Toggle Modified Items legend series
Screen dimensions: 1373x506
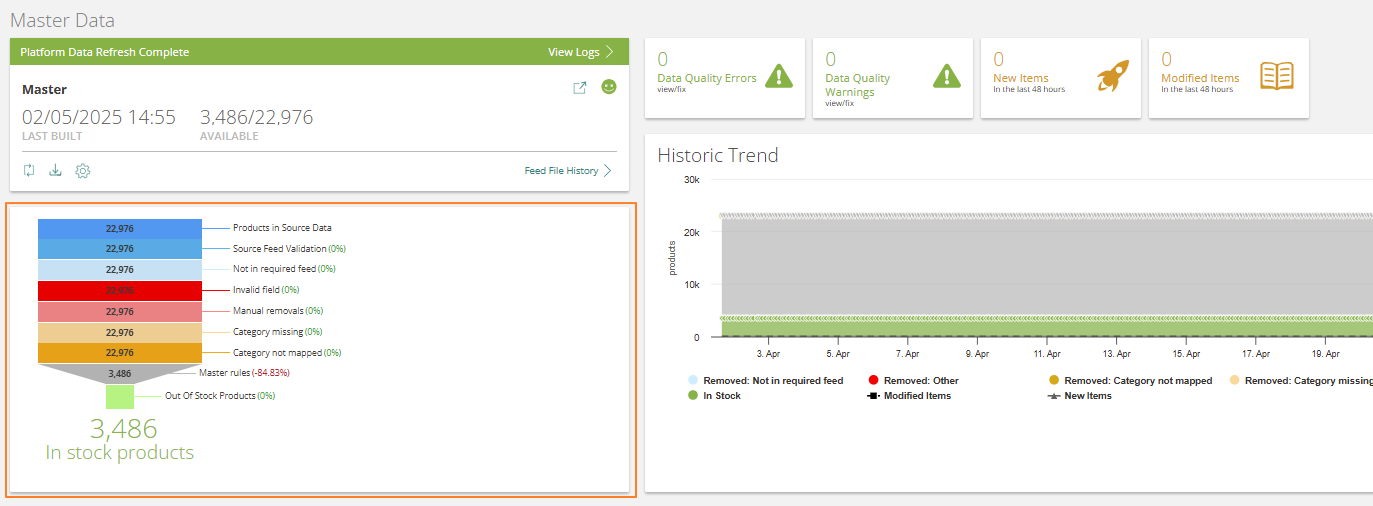pos(909,396)
